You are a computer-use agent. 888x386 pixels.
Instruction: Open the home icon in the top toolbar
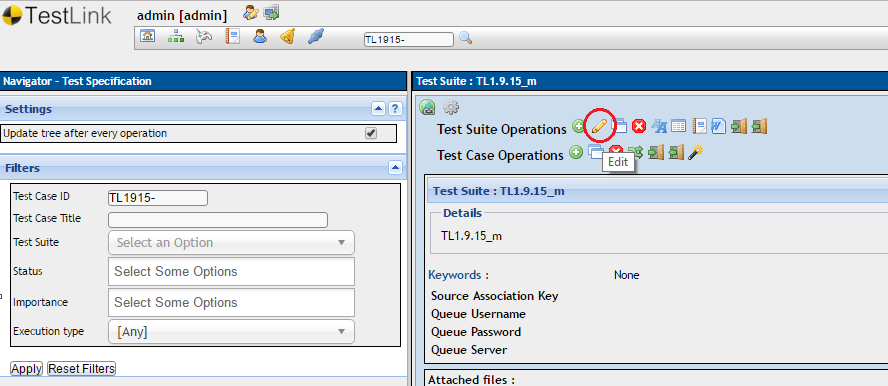147,37
